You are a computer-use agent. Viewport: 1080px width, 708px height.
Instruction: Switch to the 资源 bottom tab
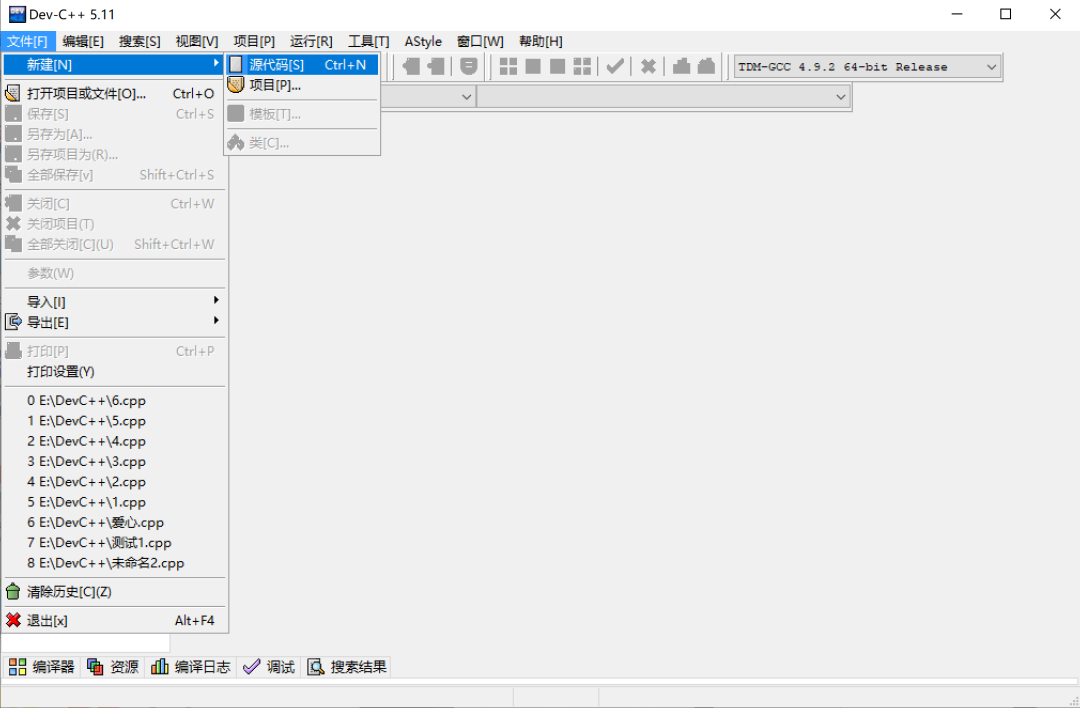coord(113,667)
